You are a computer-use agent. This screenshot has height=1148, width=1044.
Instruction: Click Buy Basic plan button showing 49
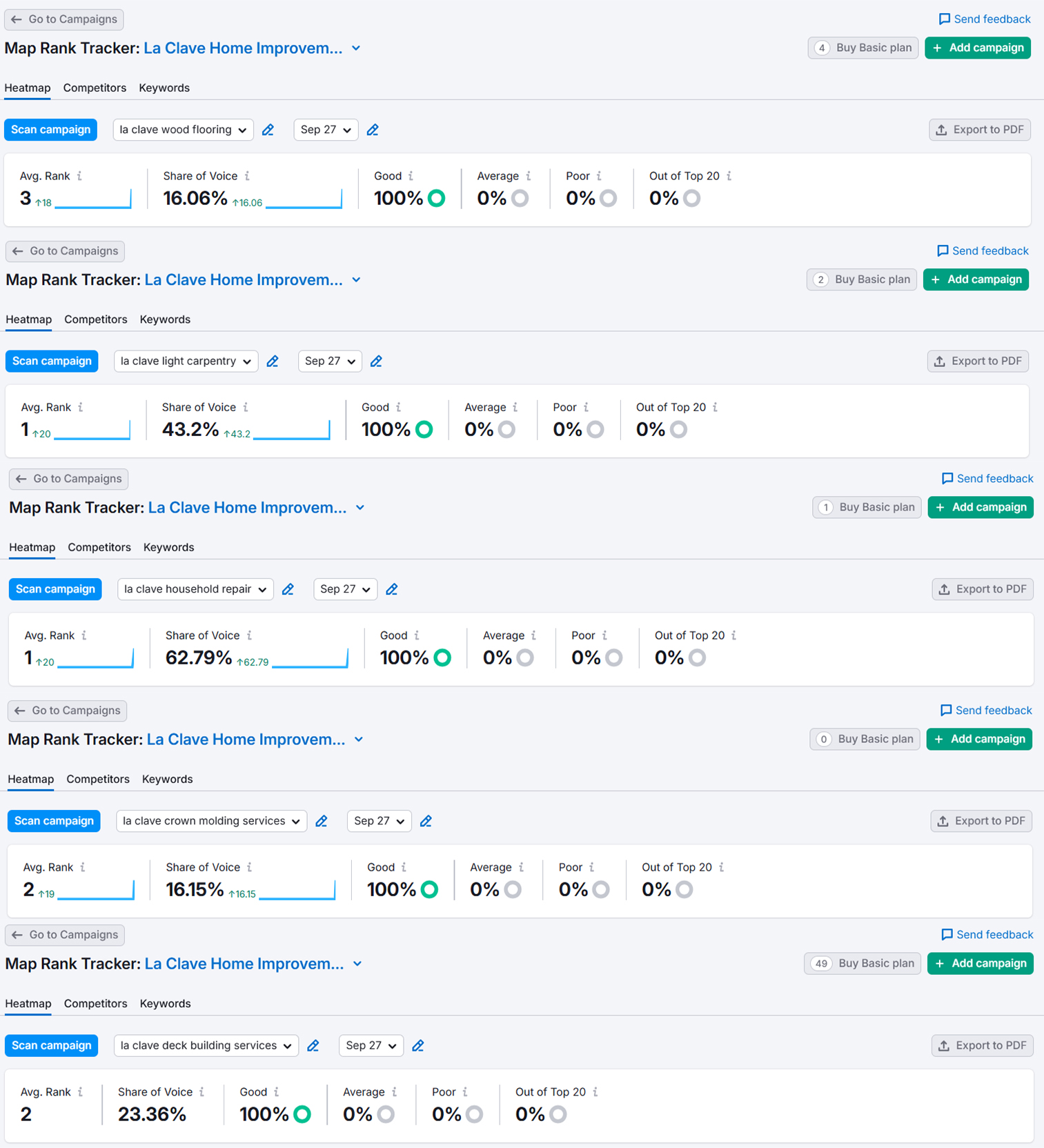863,964
